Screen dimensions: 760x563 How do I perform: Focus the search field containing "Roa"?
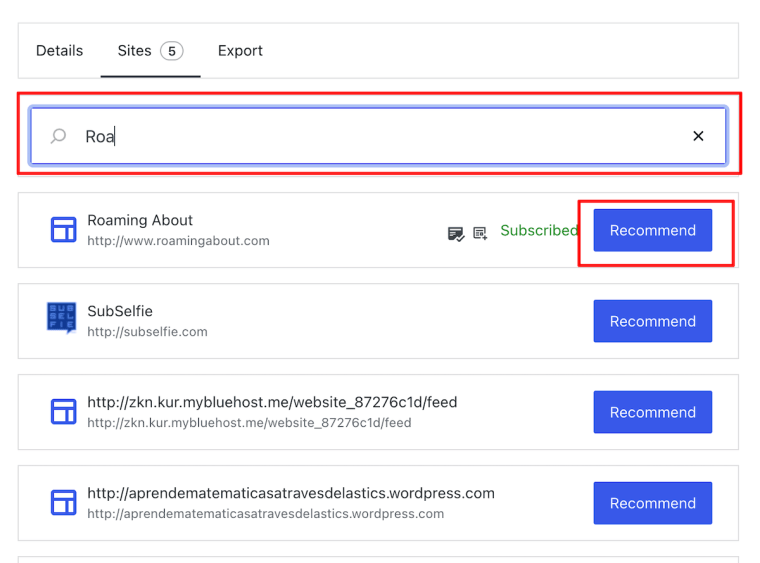[380, 136]
